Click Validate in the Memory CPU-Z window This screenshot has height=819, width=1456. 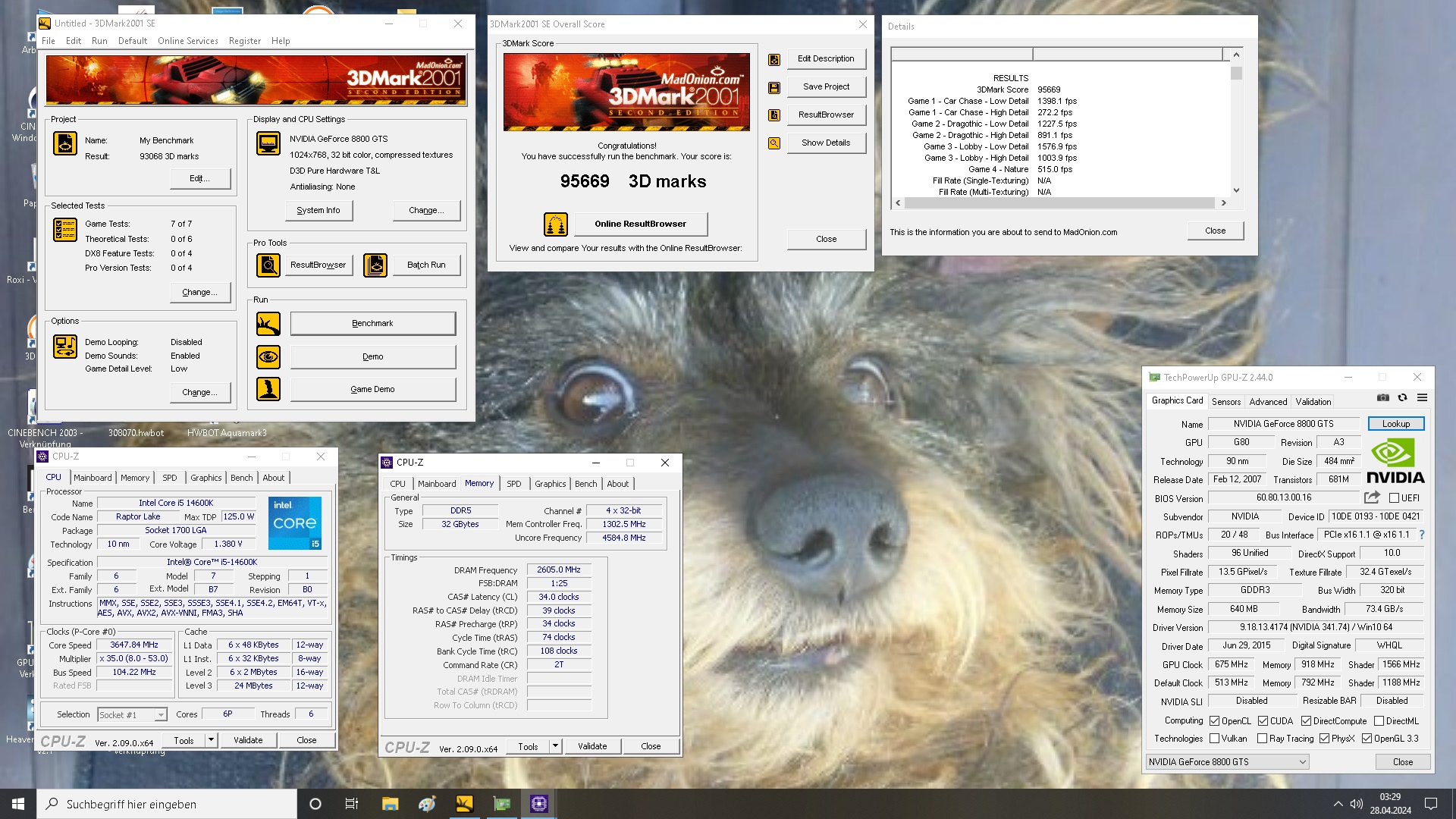click(x=592, y=746)
